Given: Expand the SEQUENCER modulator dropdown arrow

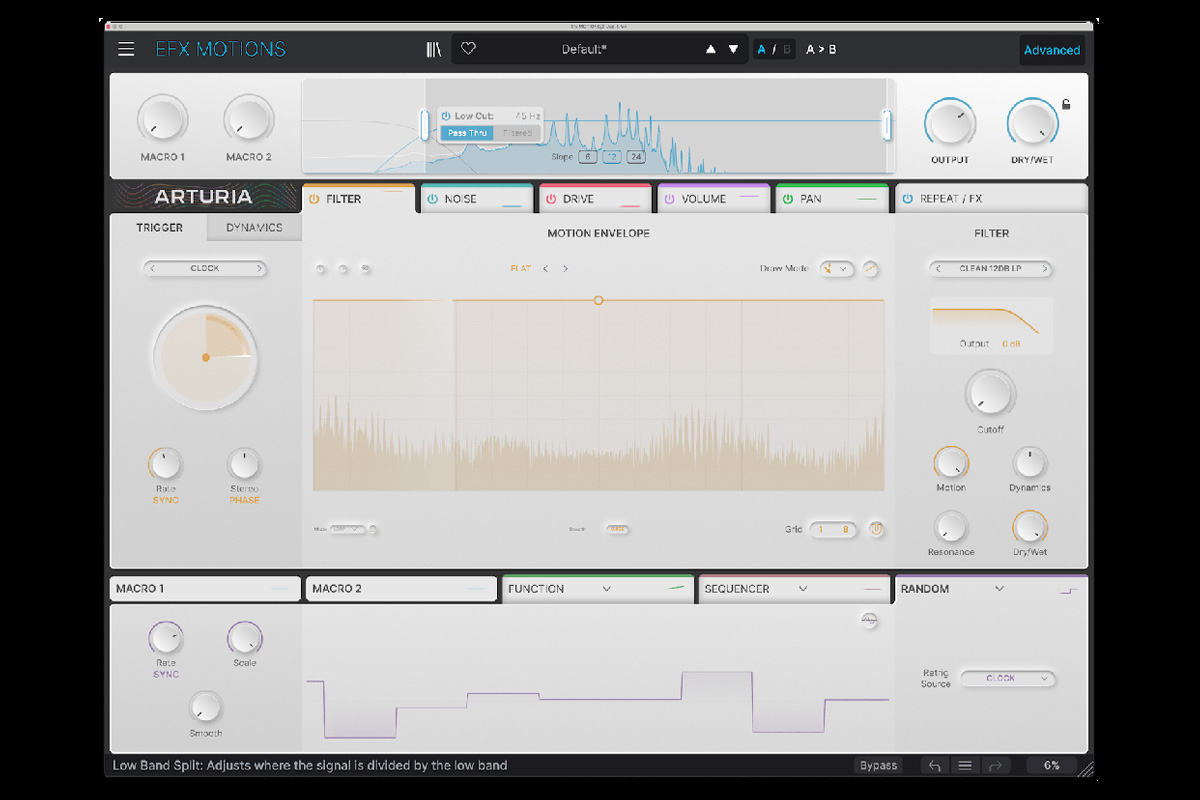Looking at the screenshot, I should 803,589.
